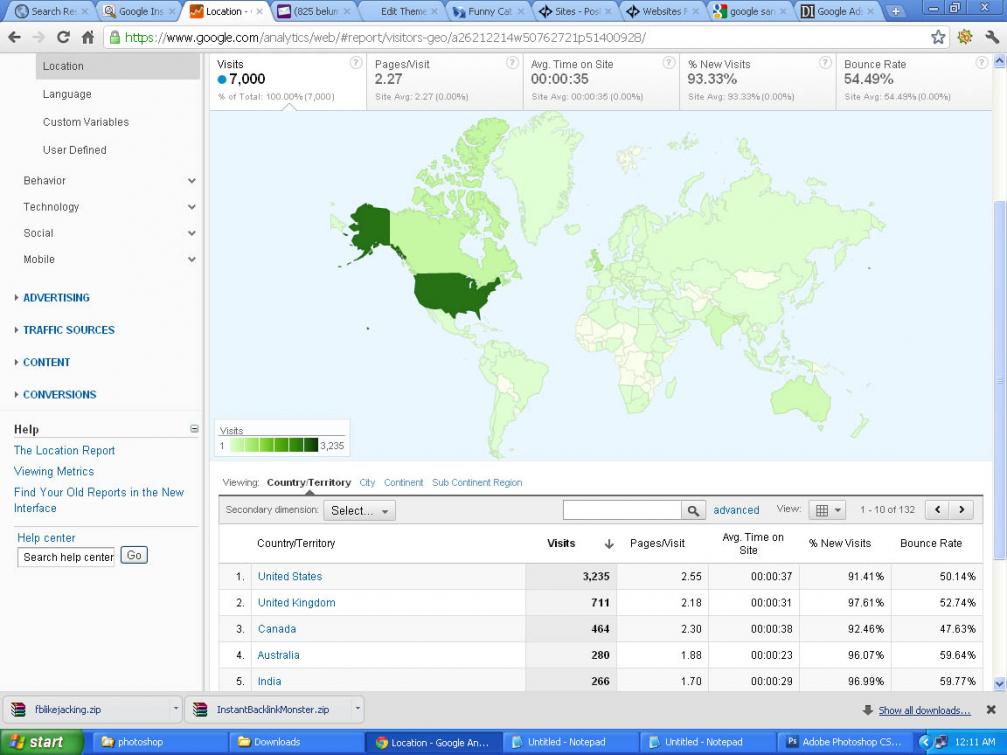Open the Behavior section expander

click(x=191, y=181)
